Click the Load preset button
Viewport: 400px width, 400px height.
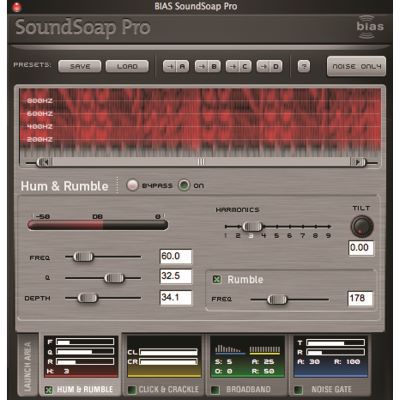point(127,66)
